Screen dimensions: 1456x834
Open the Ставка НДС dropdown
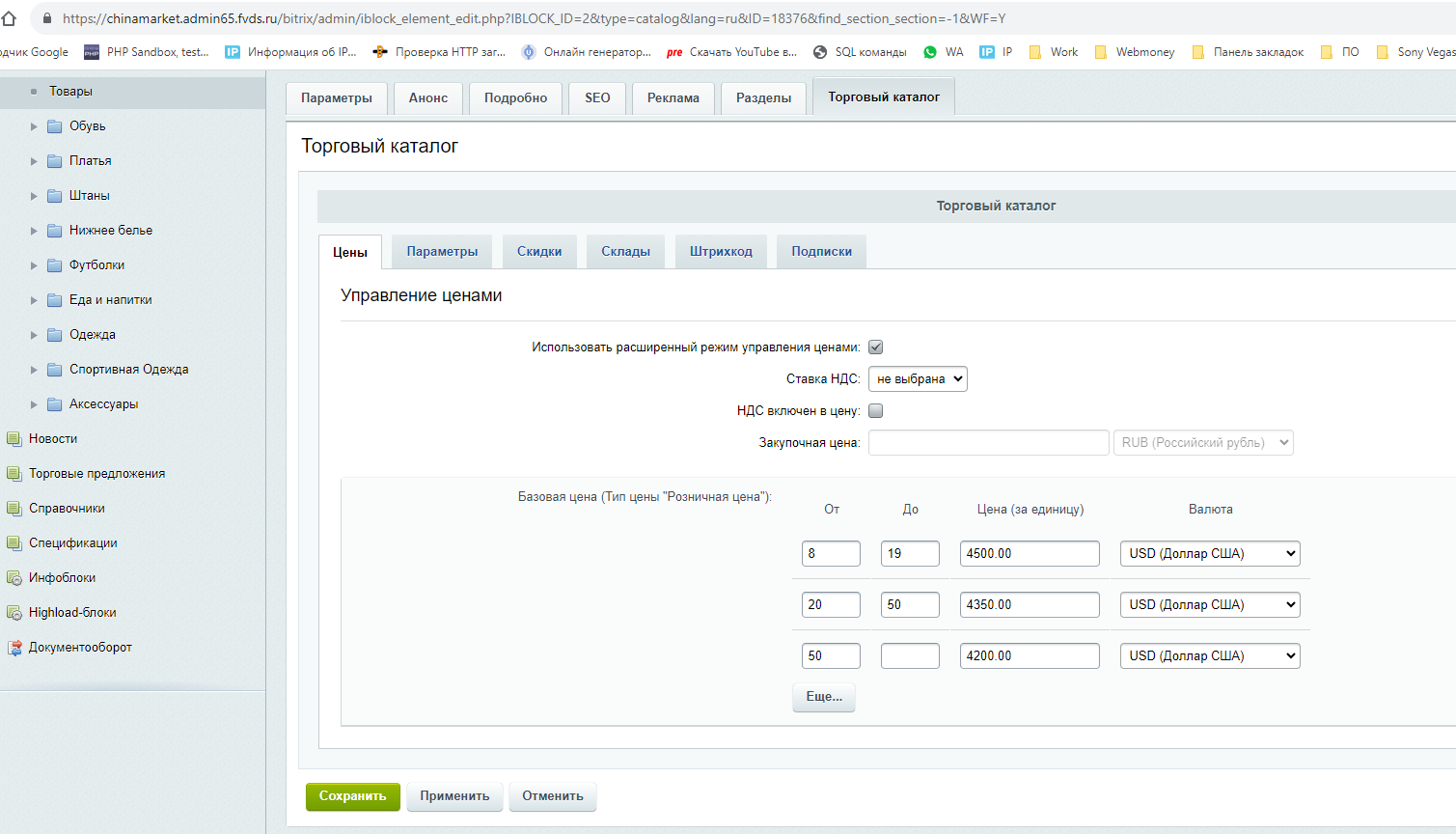[x=917, y=379]
